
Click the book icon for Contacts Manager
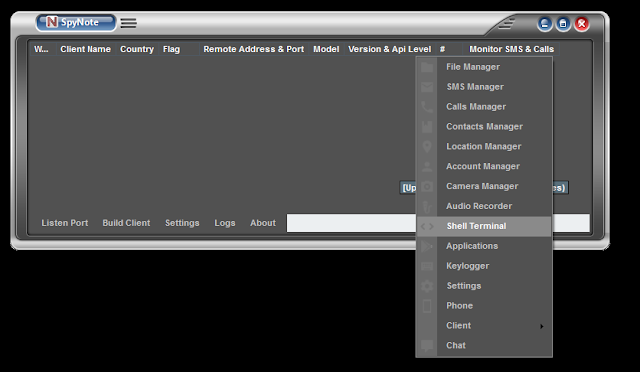tap(427, 127)
